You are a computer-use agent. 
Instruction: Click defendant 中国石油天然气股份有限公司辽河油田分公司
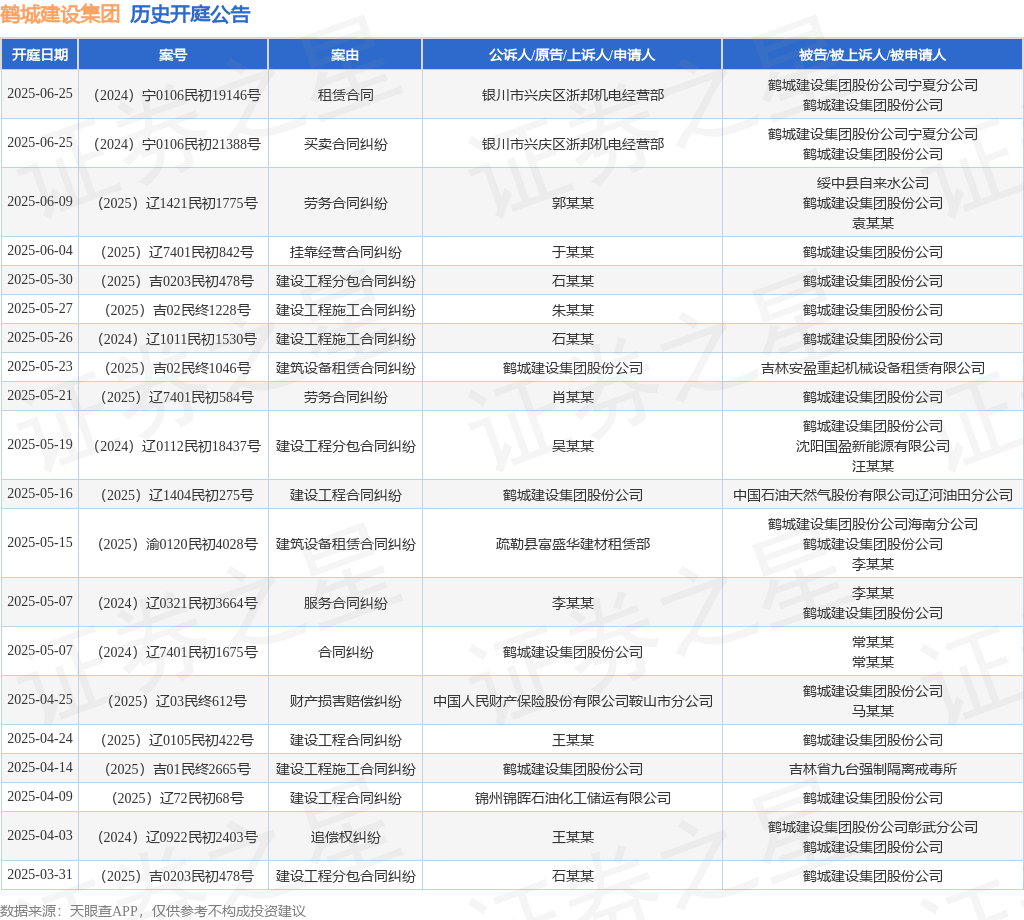tap(872, 495)
